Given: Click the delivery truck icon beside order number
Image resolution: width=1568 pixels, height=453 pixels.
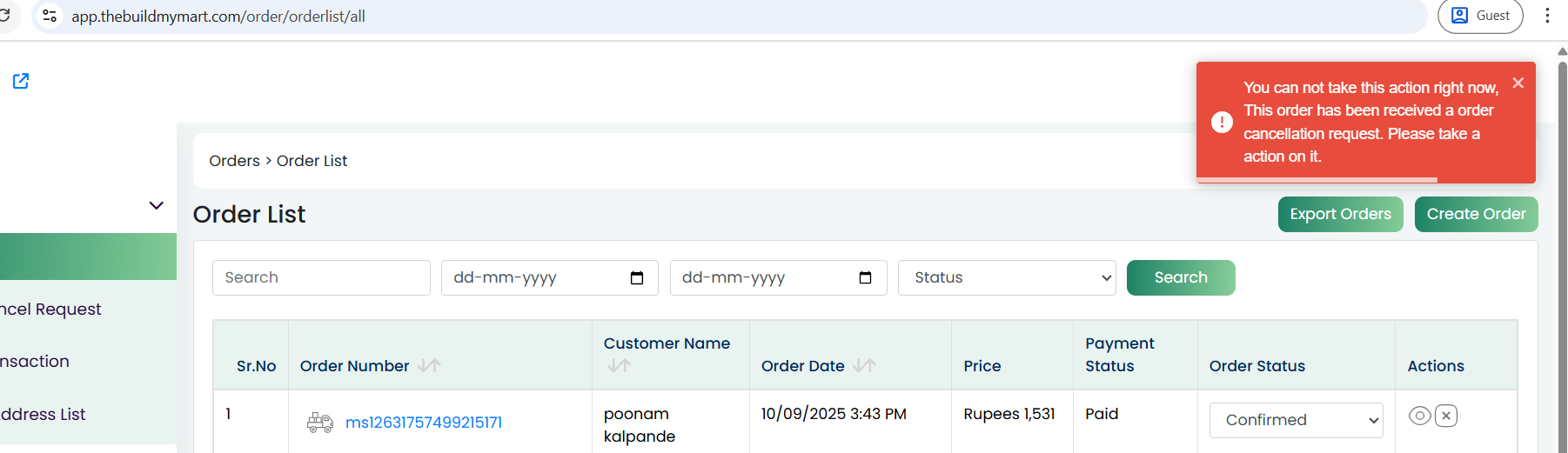Looking at the screenshot, I should tap(320, 423).
